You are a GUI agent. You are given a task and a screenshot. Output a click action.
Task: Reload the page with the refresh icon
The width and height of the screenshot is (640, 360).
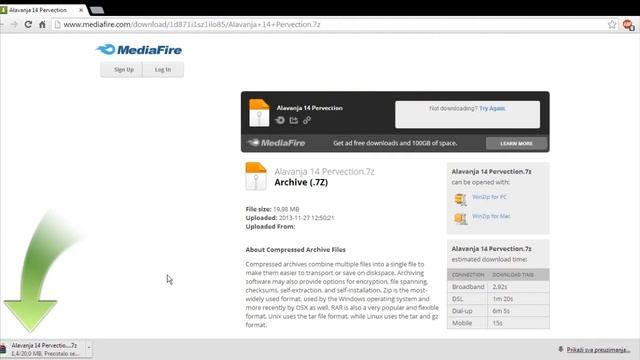pos(28,24)
